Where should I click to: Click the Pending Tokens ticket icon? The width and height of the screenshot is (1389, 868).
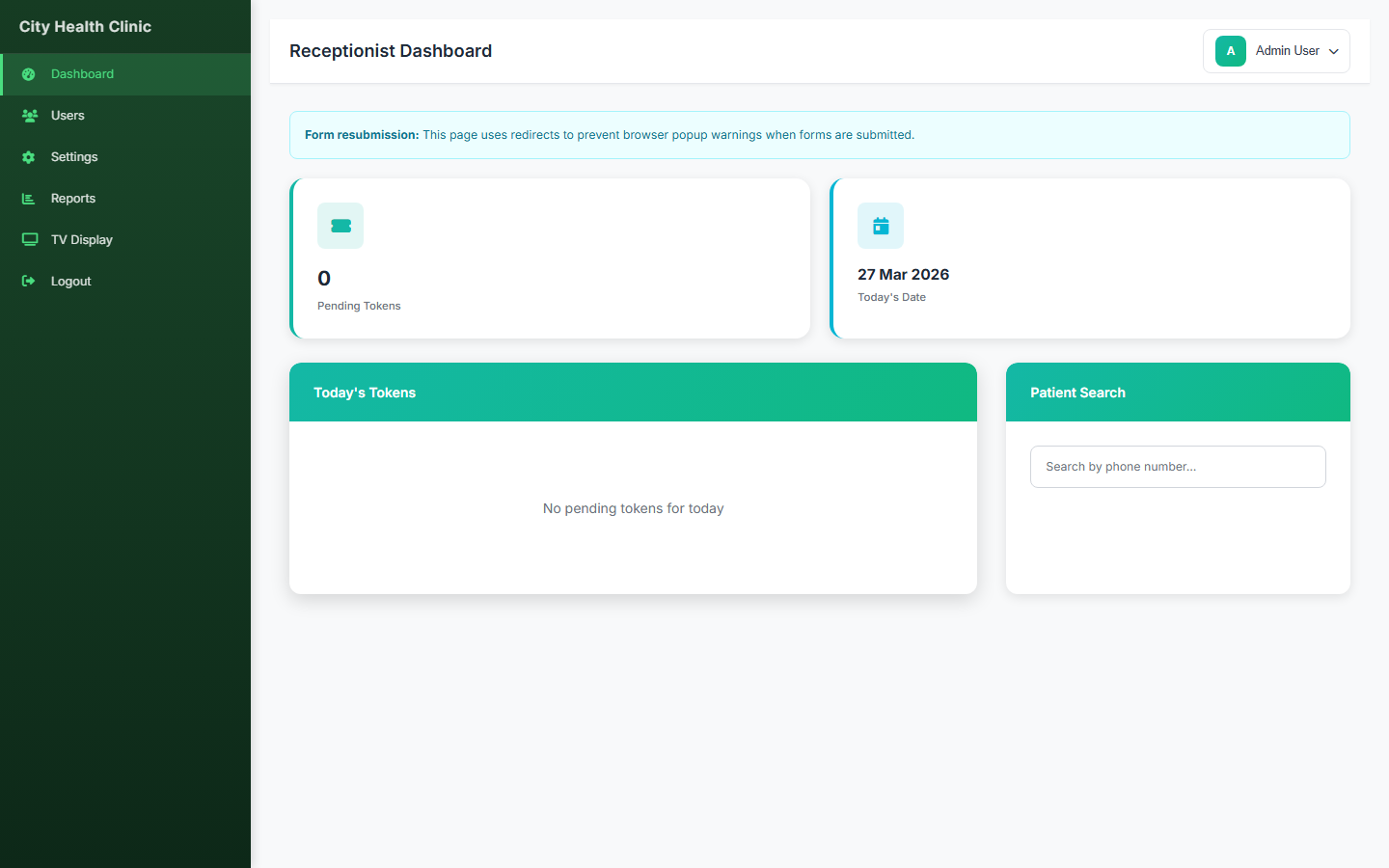point(340,226)
